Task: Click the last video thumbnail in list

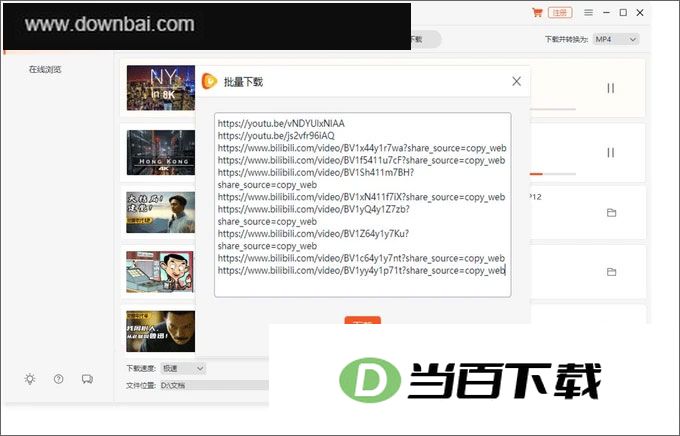Action: click(160, 331)
